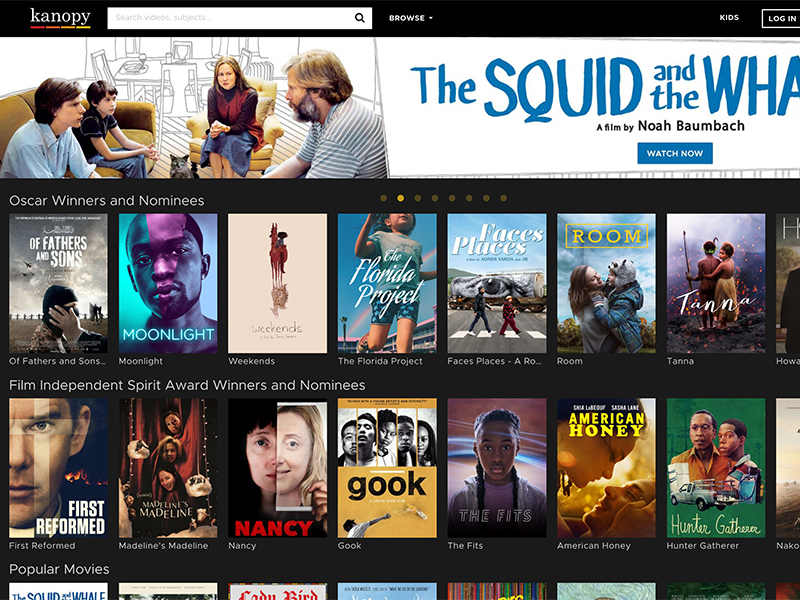Click the Gook title link
Image resolution: width=800 pixels, height=600 pixels.
coord(349,546)
